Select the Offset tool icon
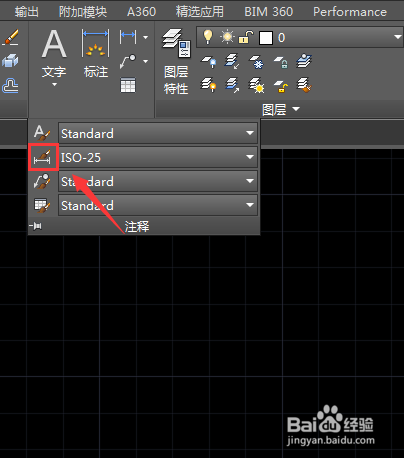This screenshot has height=458, width=404. [x=10, y=86]
